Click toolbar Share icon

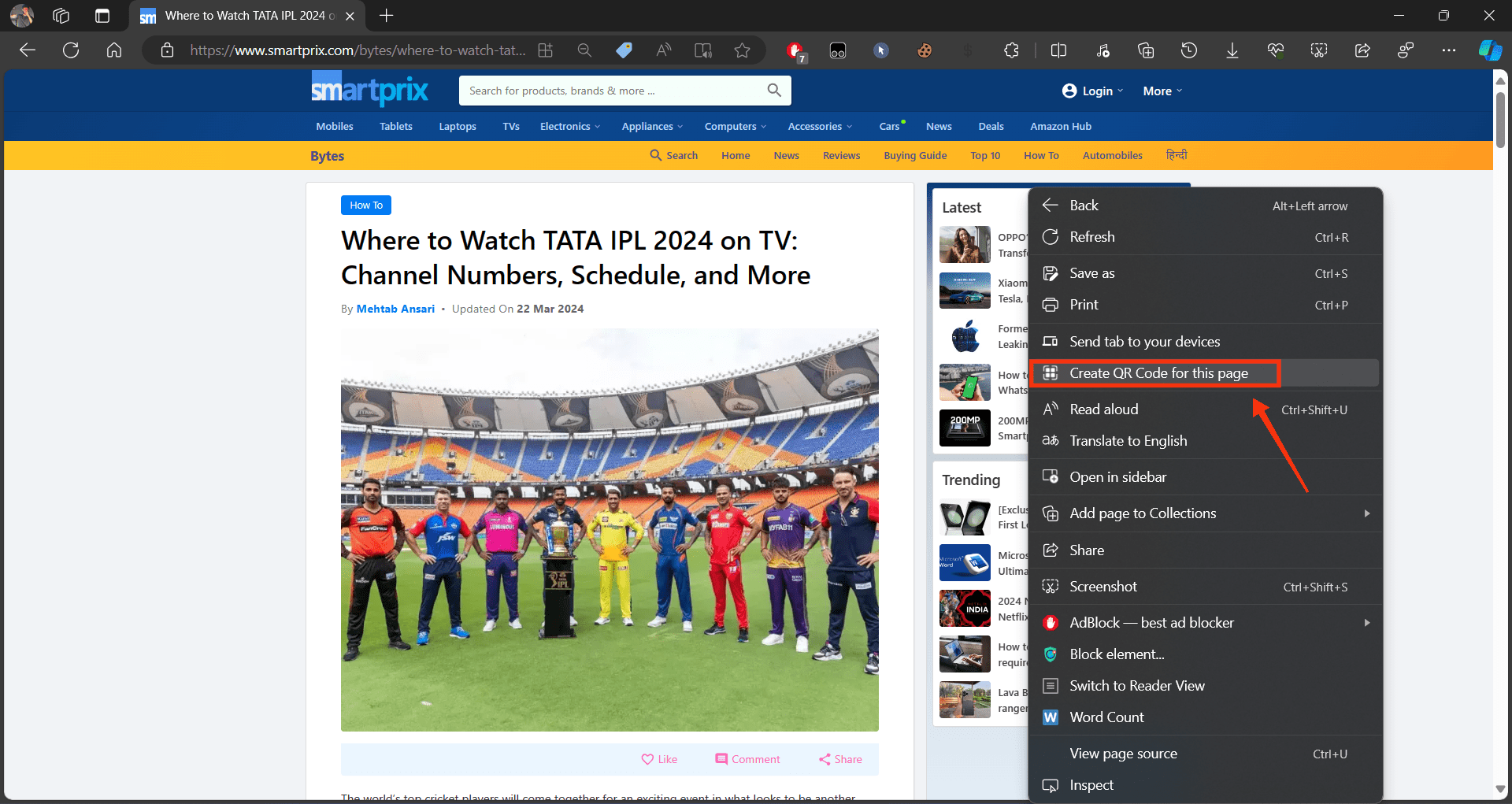(1362, 50)
